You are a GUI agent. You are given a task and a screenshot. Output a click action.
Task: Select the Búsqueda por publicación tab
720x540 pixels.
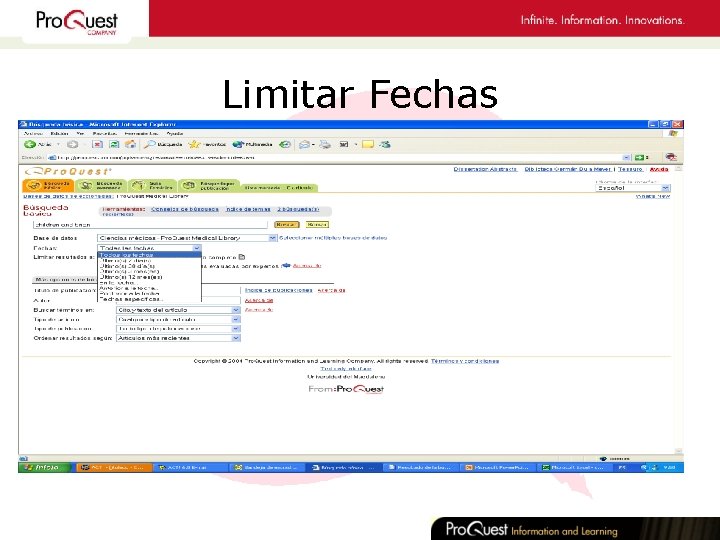click(x=208, y=186)
